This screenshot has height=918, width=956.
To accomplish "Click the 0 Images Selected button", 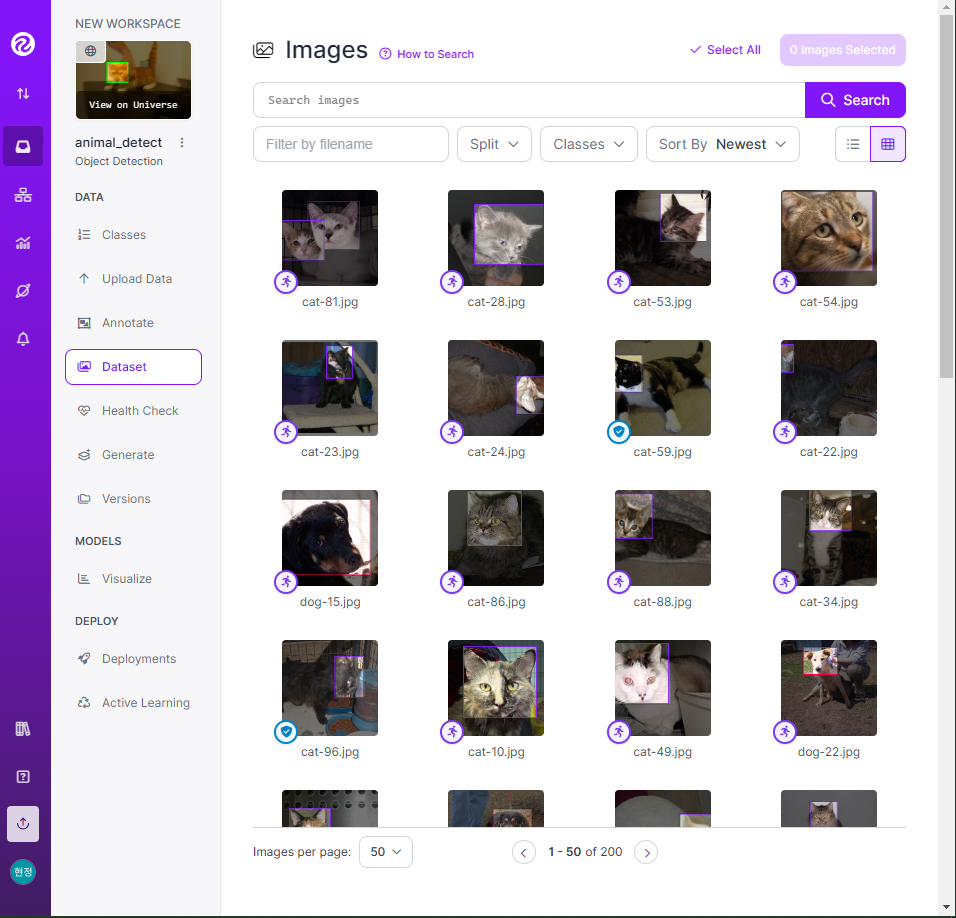I will tap(843, 50).
